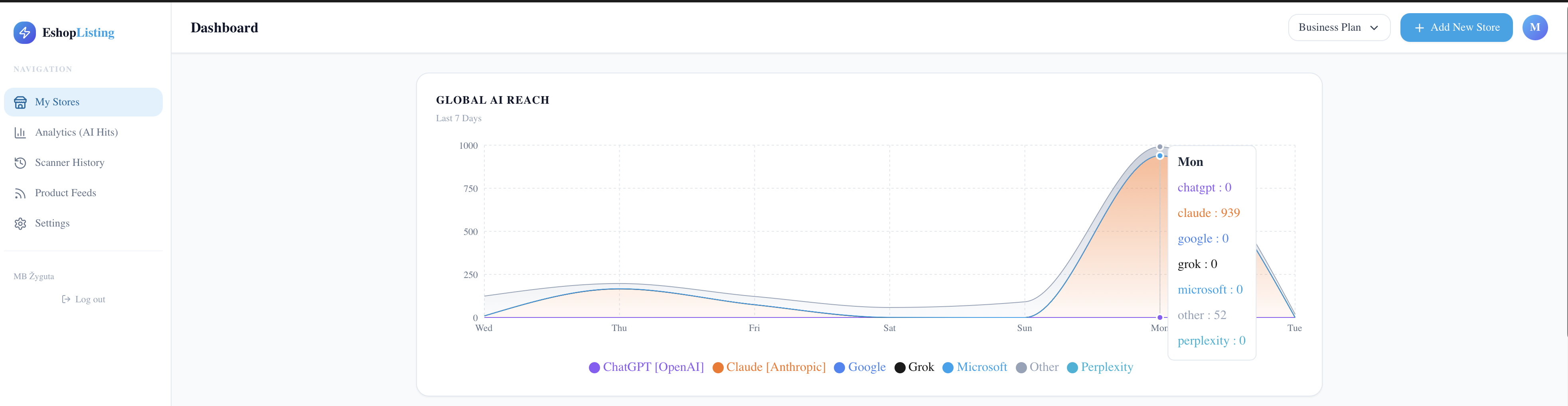Image resolution: width=1568 pixels, height=406 pixels.
Task: Click the Analytics bar chart icon
Action: (20, 133)
